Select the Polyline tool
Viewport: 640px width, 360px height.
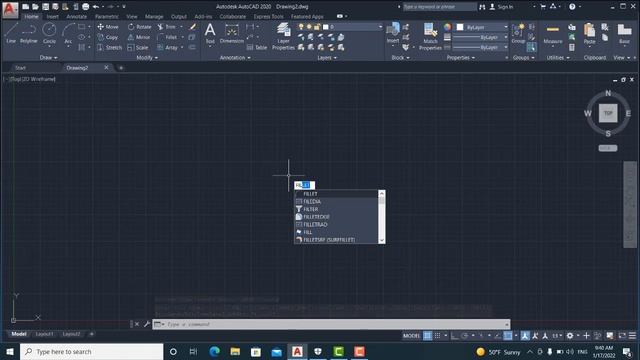(x=29, y=33)
